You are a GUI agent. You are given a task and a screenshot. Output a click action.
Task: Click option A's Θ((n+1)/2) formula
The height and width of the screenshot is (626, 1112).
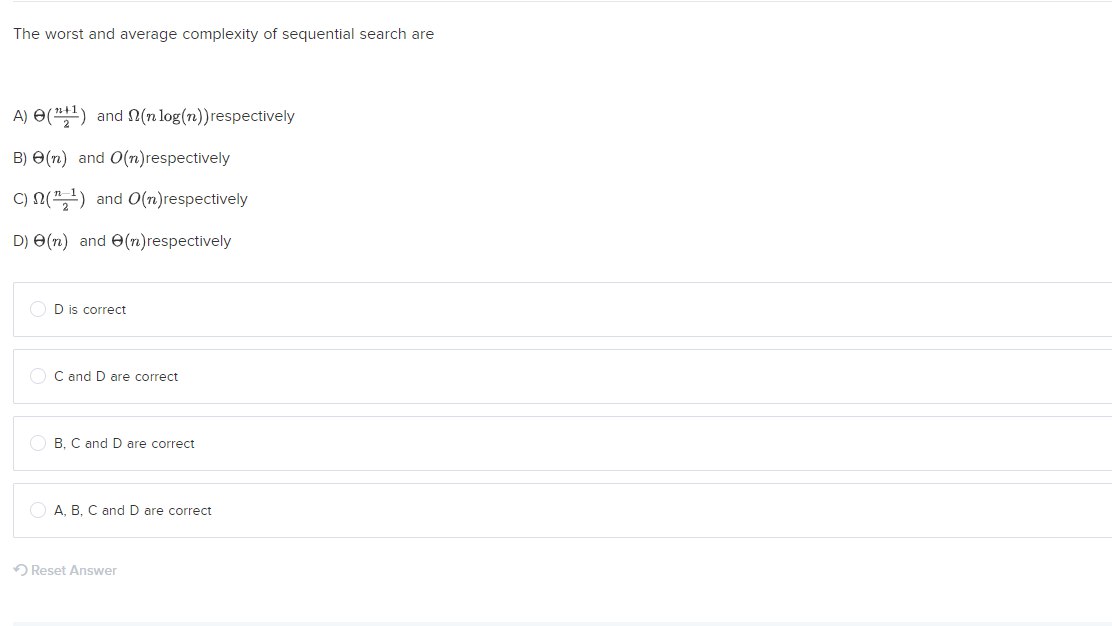60,116
